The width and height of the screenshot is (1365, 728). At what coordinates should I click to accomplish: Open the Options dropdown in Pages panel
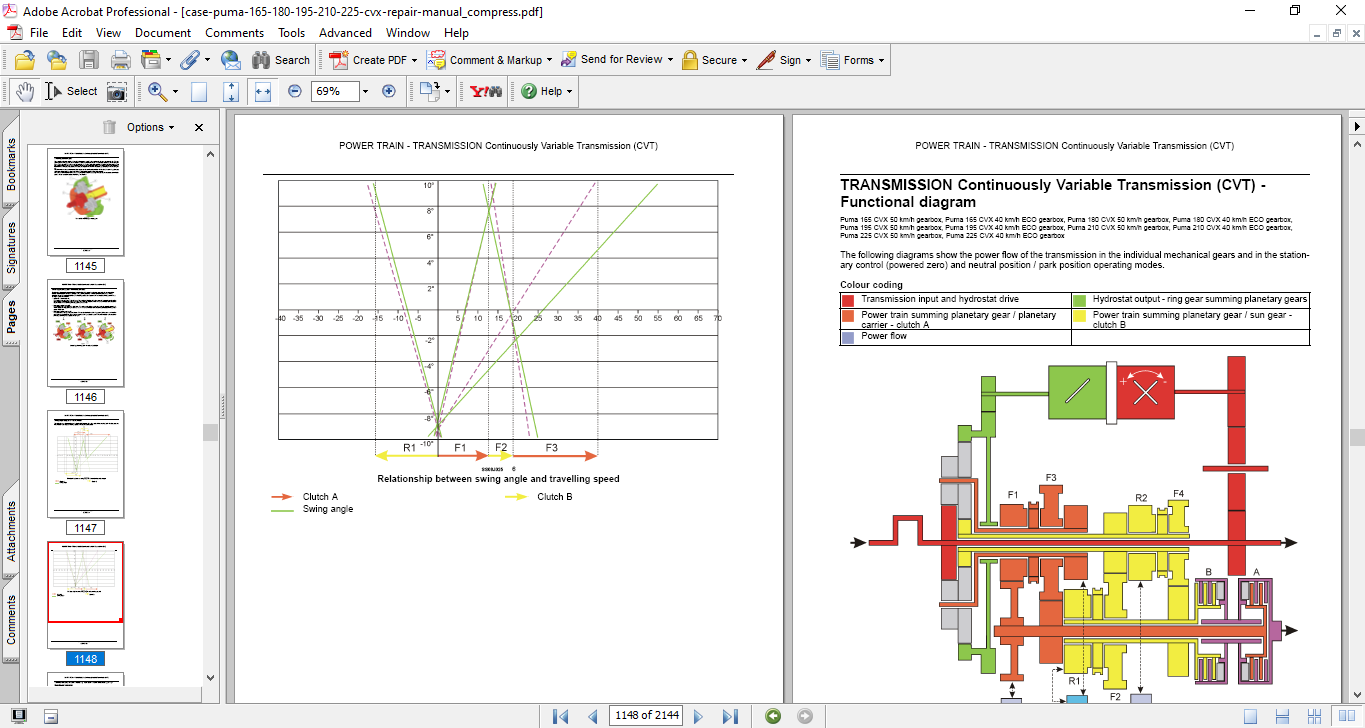coord(150,127)
